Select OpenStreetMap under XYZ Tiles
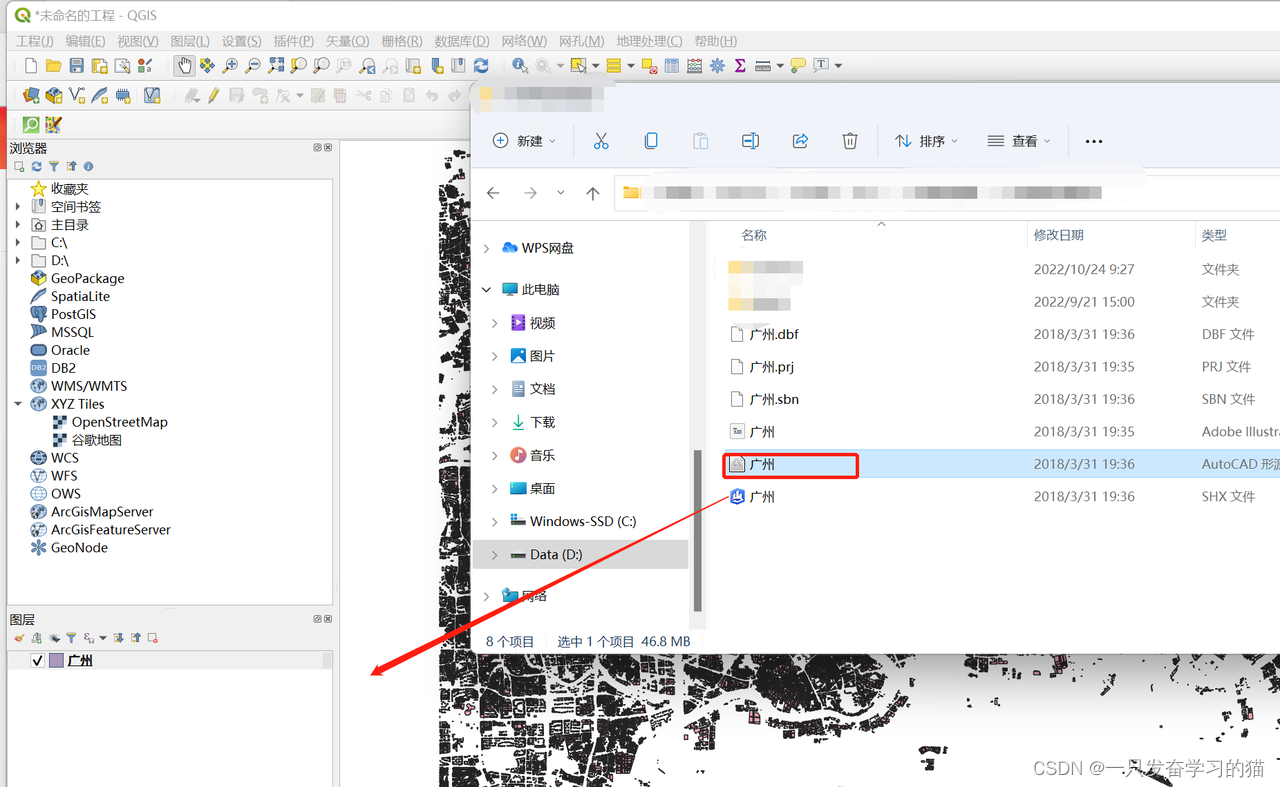The height and width of the screenshot is (787, 1280). tap(119, 422)
